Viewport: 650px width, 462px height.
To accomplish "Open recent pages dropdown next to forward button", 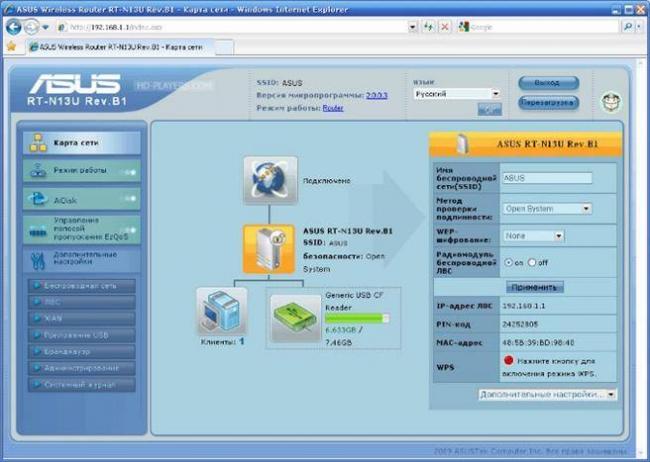I will 46,28.
